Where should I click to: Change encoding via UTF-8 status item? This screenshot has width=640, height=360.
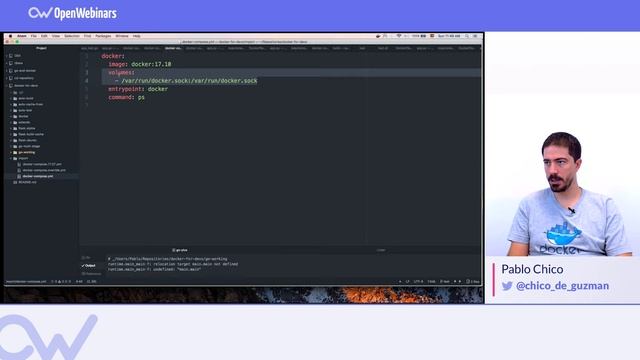[418, 281]
